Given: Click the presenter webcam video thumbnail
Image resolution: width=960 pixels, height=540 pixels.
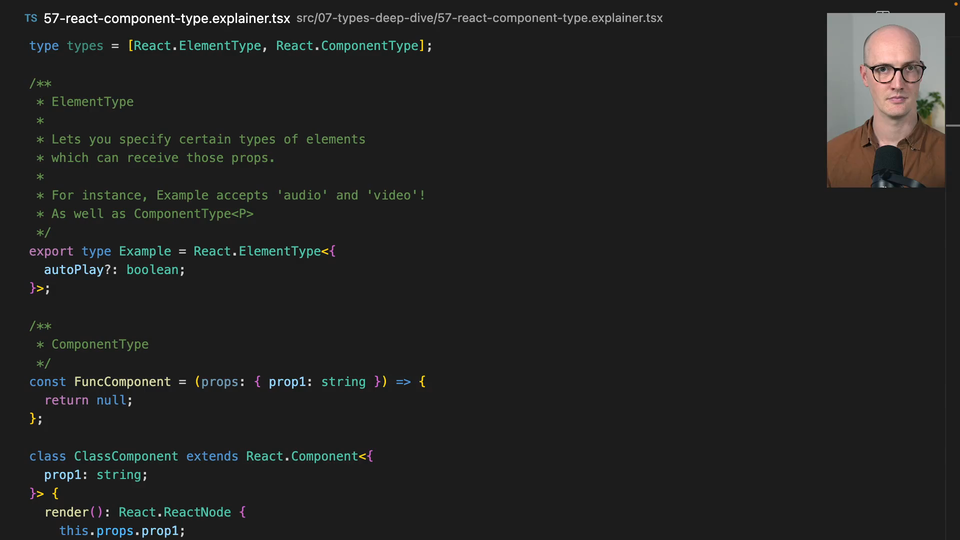Looking at the screenshot, I should tap(885, 100).
